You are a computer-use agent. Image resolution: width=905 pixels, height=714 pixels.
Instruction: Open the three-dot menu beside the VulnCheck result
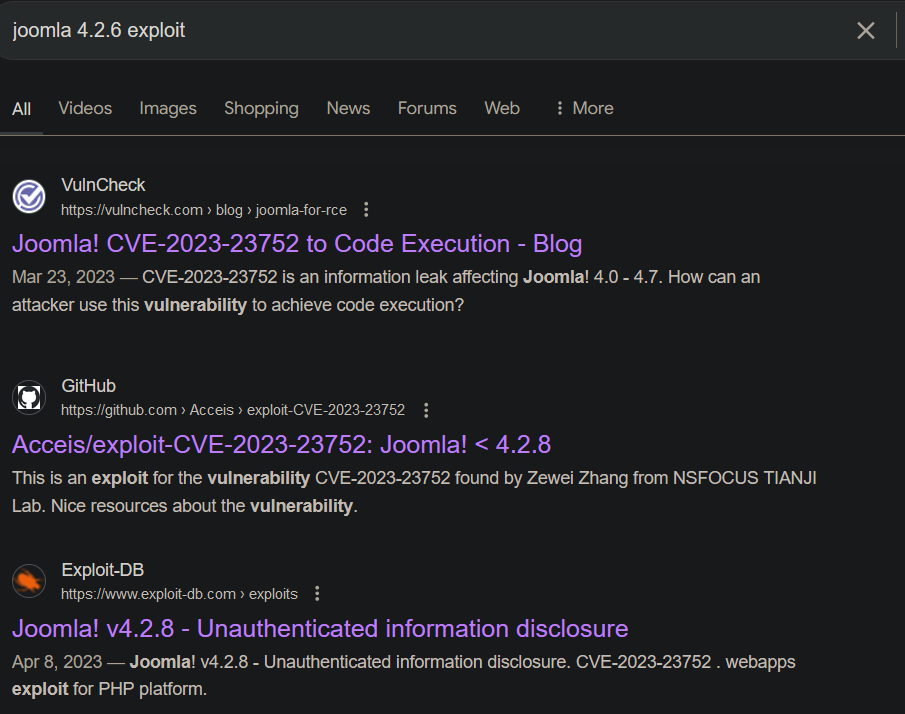click(366, 210)
